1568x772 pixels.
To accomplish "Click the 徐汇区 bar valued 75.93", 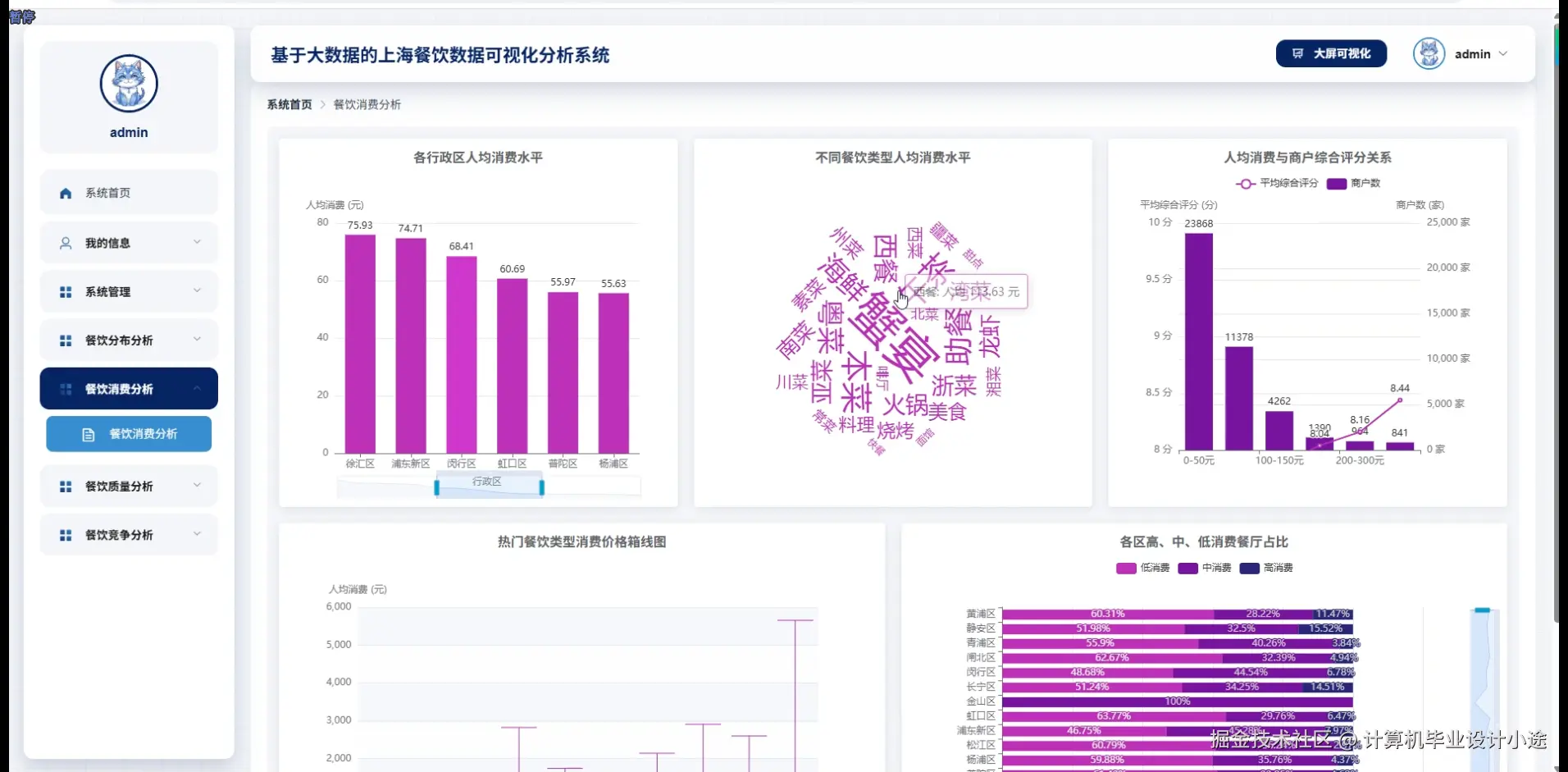I will [x=360, y=344].
